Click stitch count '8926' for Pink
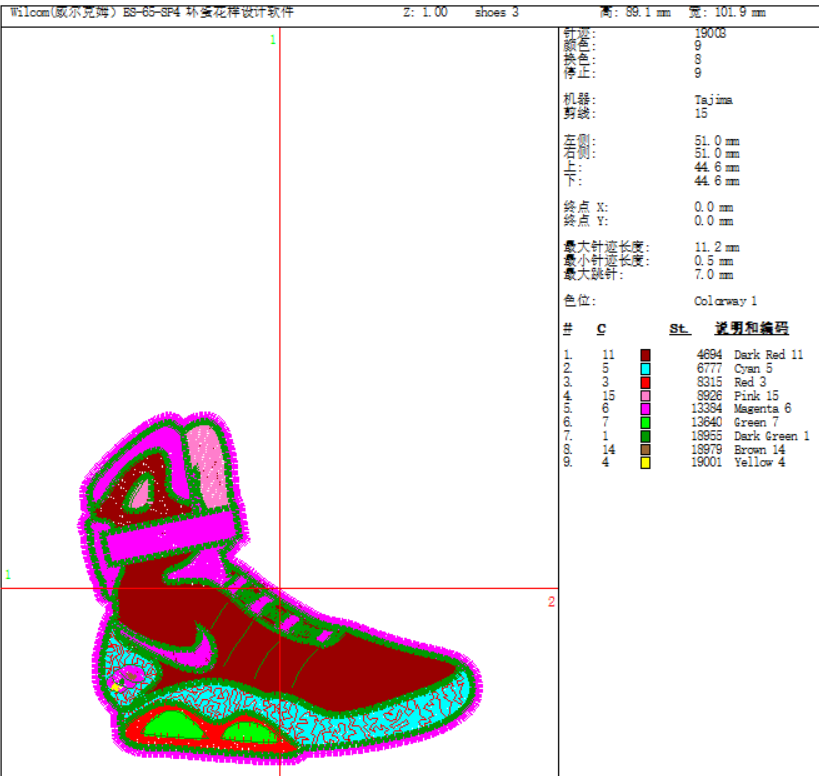819x776 pixels. click(709, 396)
